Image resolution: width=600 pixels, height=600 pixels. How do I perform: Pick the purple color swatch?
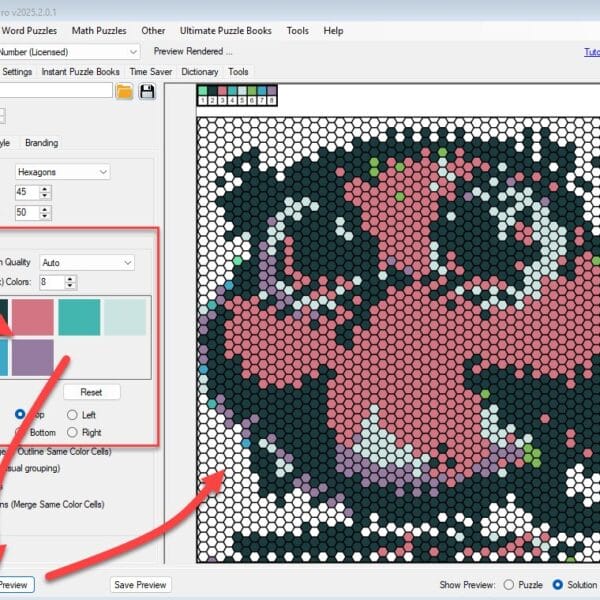tap(34, 358)
